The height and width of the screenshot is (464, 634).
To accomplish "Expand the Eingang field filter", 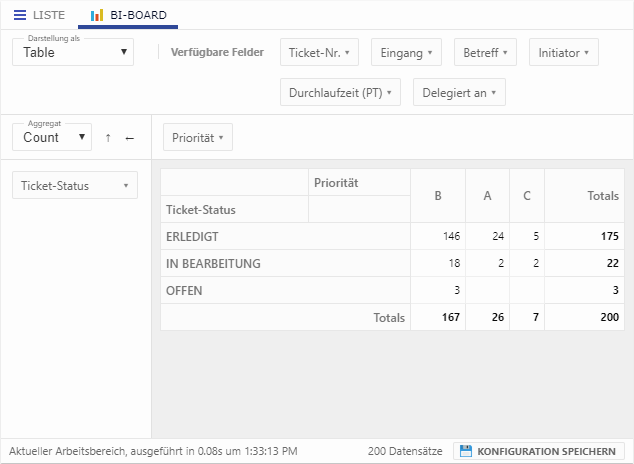I will [x=406, y=52].
